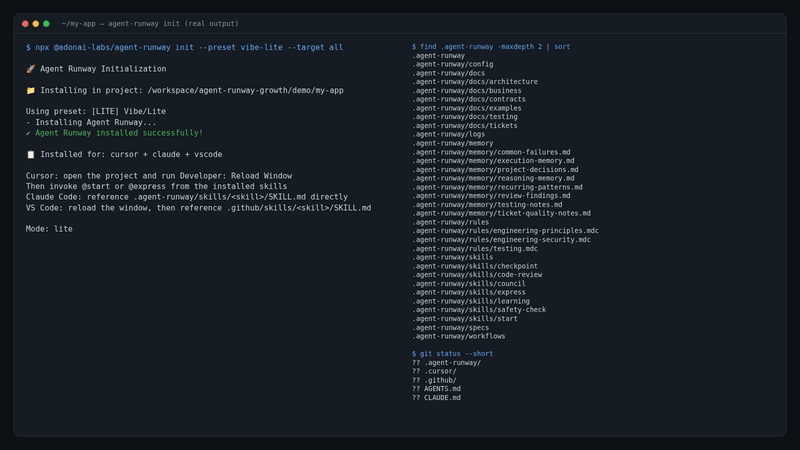Click the '.agent-runway/skills/learning' path

click(x=471, y=302)
